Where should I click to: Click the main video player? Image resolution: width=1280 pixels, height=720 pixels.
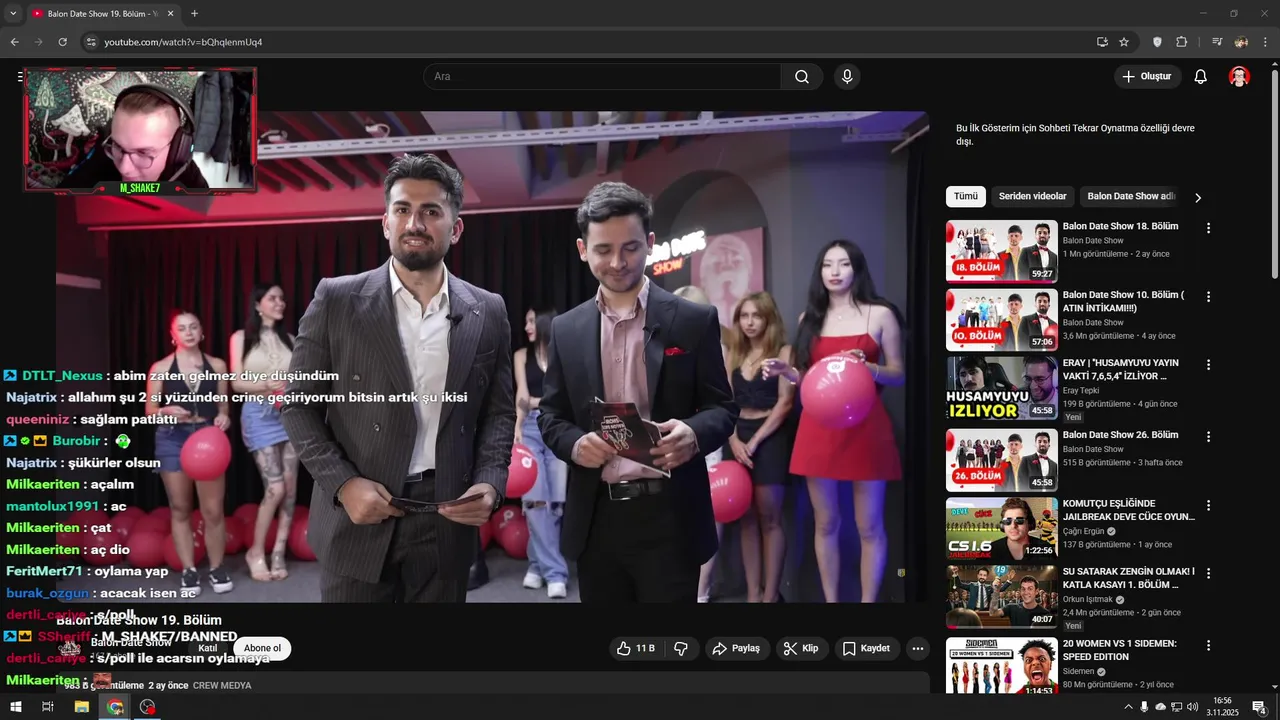[492, 356]
